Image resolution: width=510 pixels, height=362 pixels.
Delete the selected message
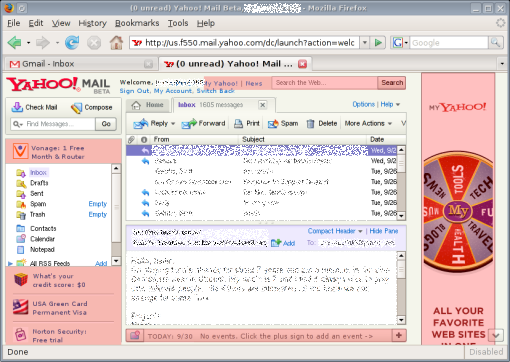coord(322,123)
